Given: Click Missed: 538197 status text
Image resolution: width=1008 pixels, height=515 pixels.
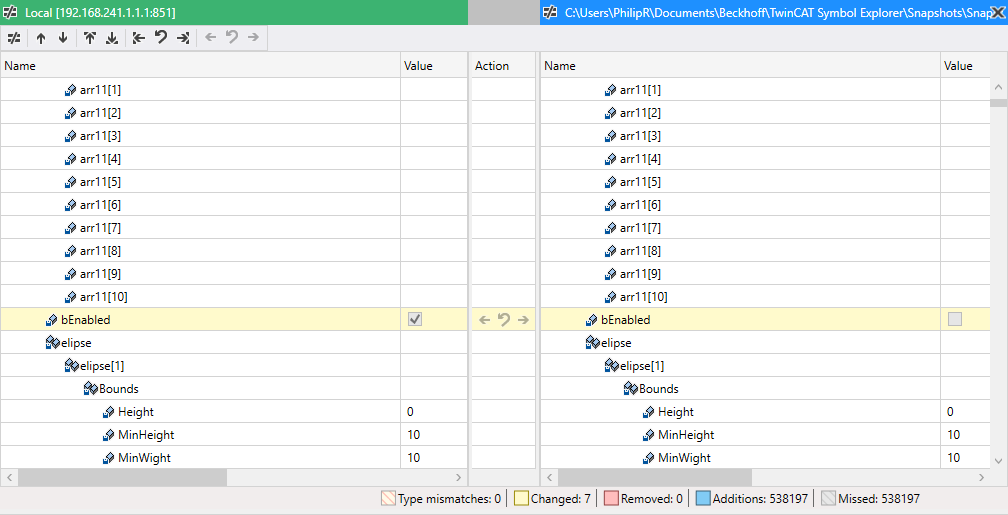Looking at the screenshot, I should (879, 498).
